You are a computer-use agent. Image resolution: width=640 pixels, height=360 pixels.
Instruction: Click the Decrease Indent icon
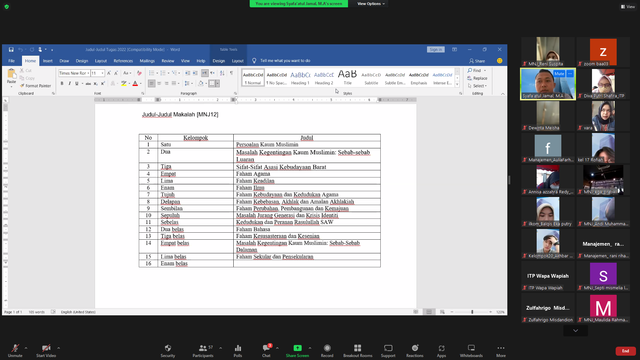188,73
